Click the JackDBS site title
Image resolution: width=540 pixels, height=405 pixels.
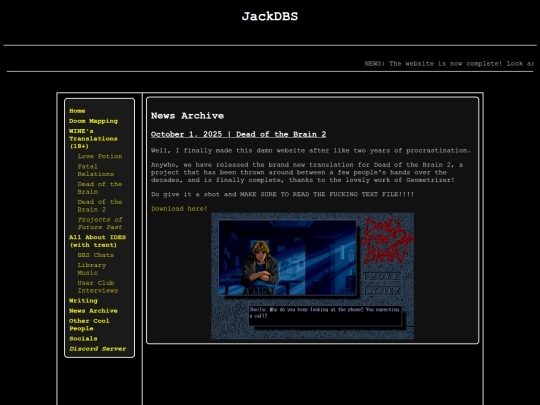click(x=270, y=16)
